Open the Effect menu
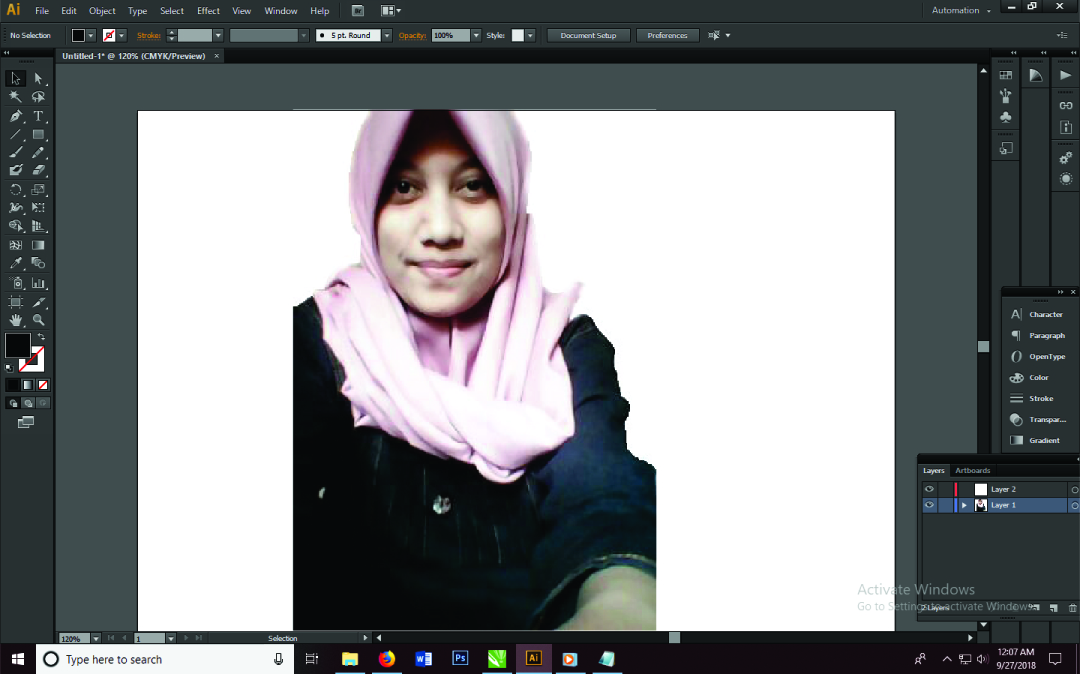The width and height of the screenshot is (1080, 674). click(208, 11)
